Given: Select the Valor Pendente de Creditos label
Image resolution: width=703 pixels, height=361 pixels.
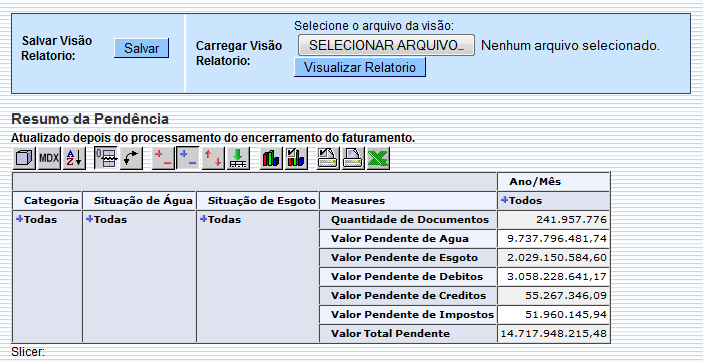Looking at the screenshot, I should point(408,296).
